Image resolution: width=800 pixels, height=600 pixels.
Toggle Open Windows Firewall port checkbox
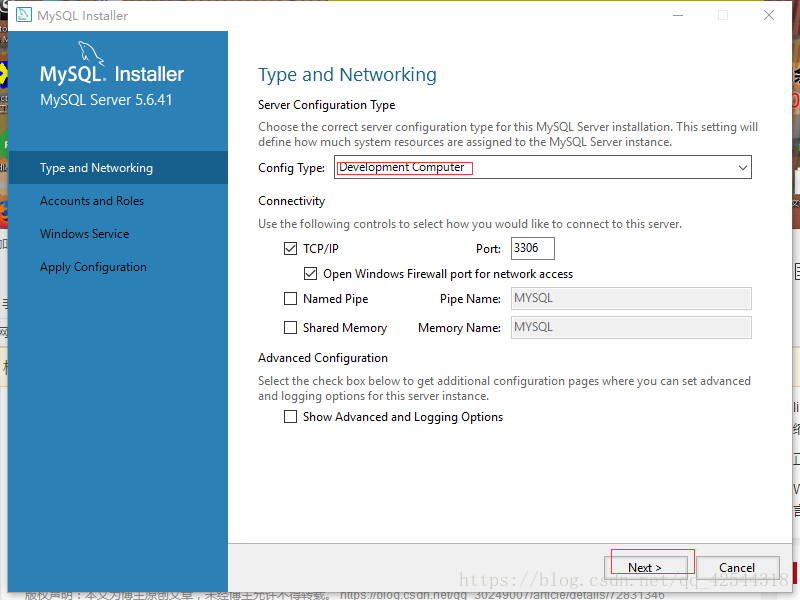pyautogui.click(x=310, y=273)
